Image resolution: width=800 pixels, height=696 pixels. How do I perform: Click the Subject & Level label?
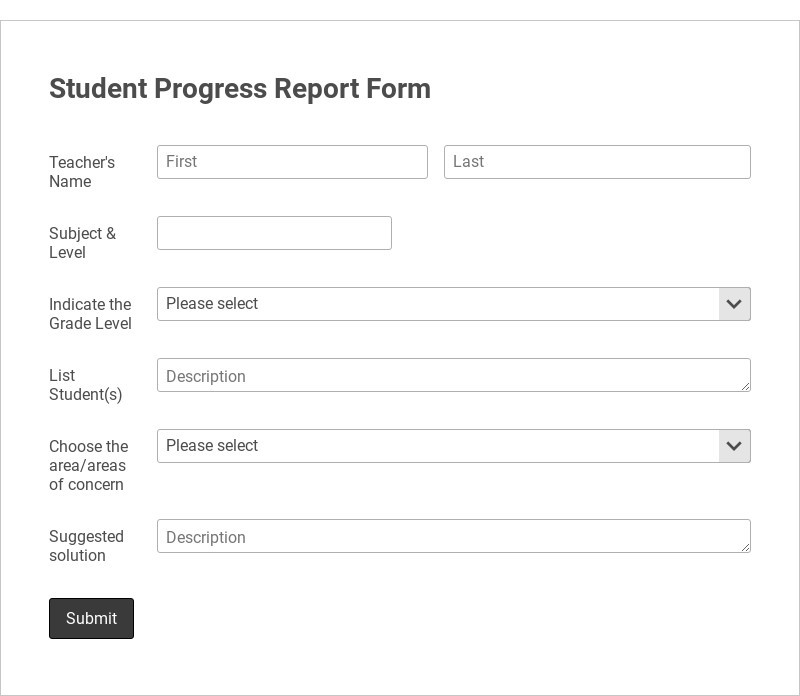point(82,243)
